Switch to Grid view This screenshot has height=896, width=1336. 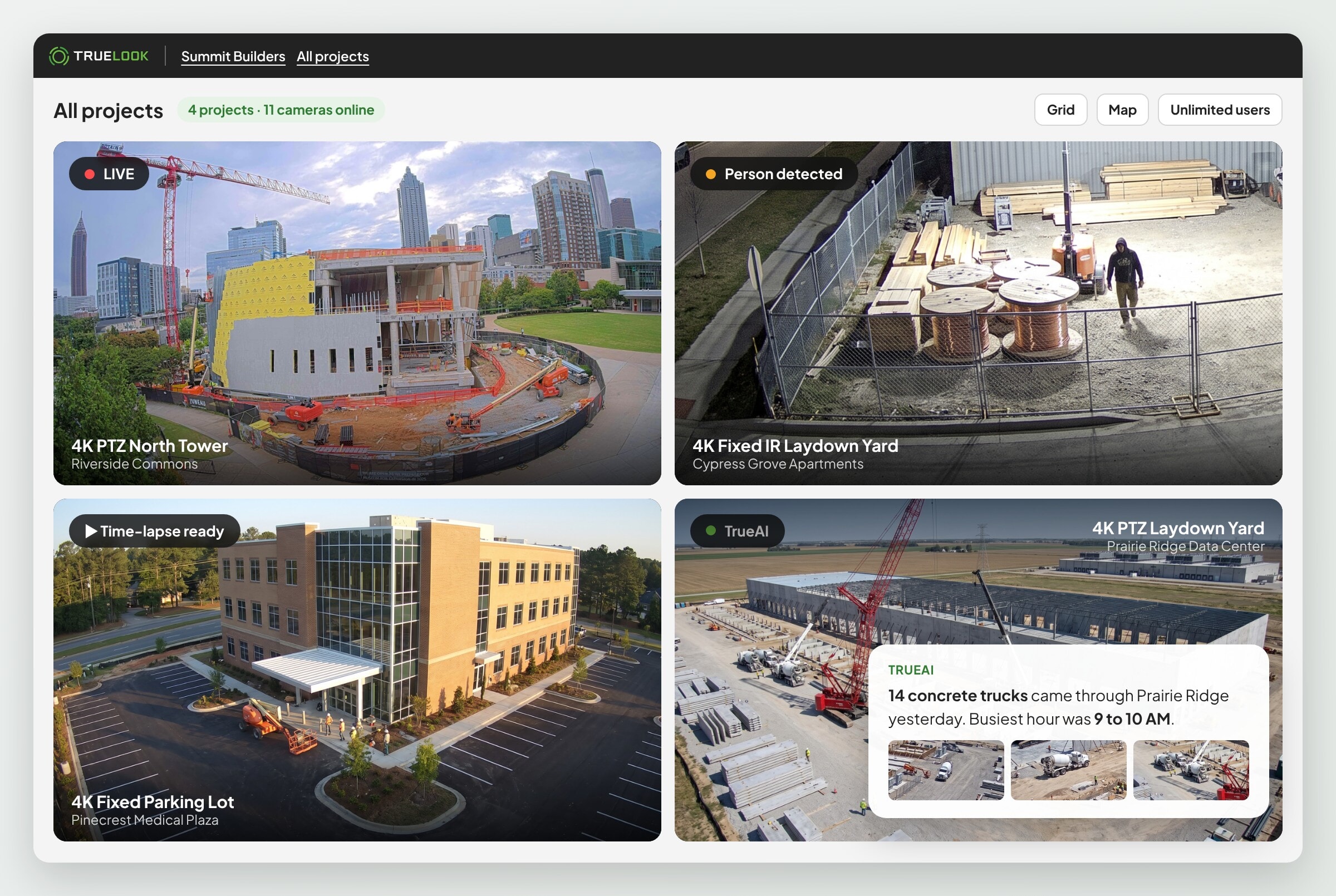[x=1060, y=110]
